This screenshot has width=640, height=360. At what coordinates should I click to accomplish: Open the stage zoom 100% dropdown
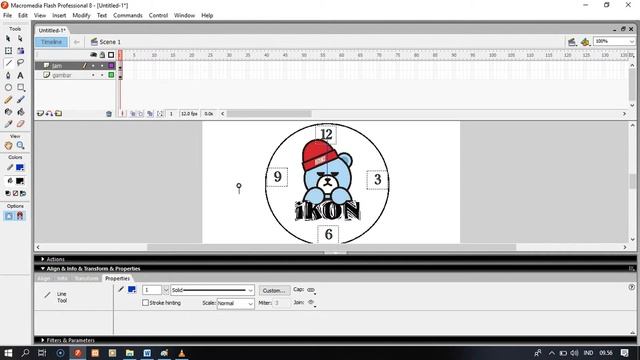tap(631, 42)
